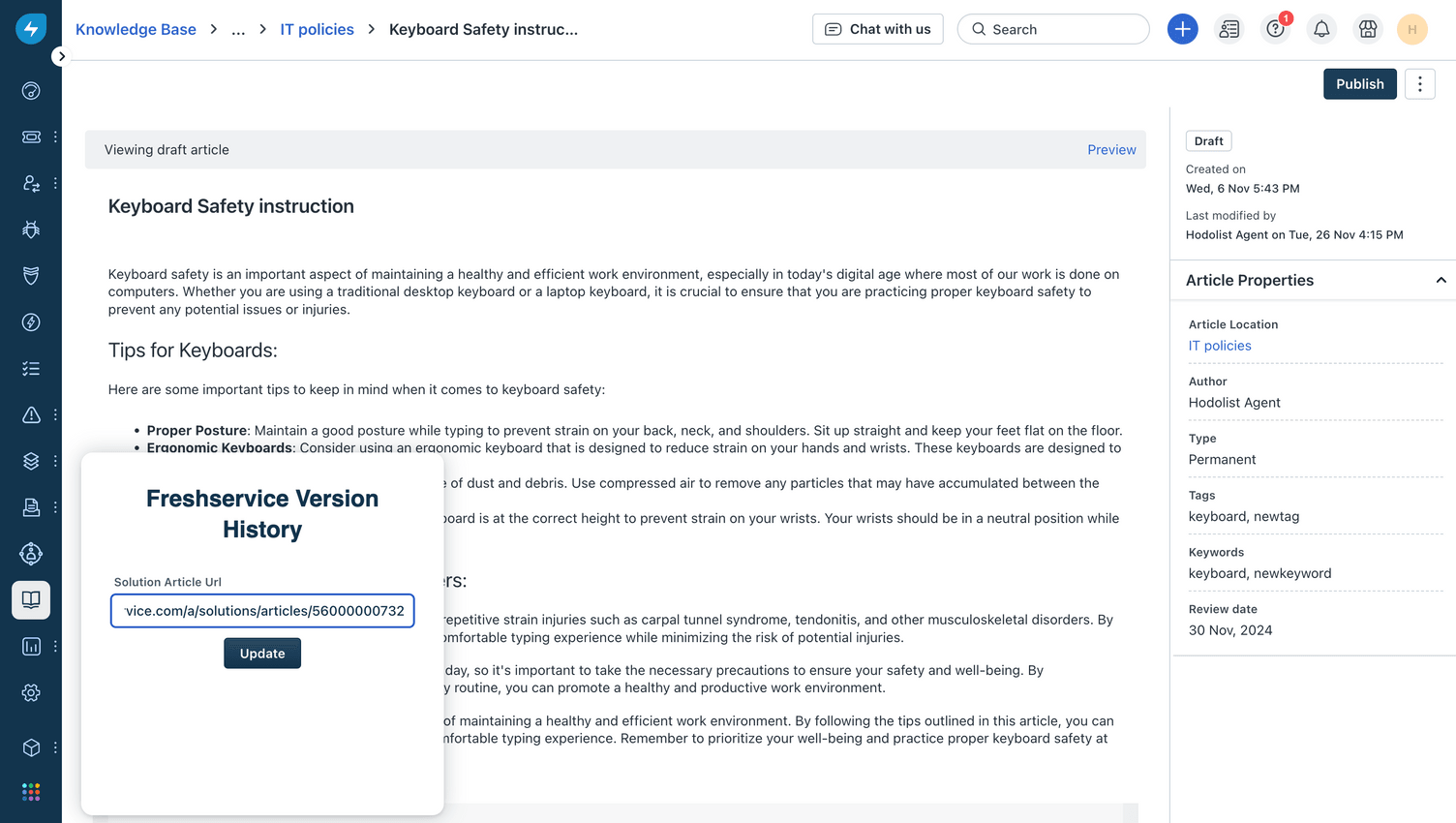The height and width of the screenshot is (823, 1456).
Task: Click the Preview link in draft banner
Action: 1111,150
